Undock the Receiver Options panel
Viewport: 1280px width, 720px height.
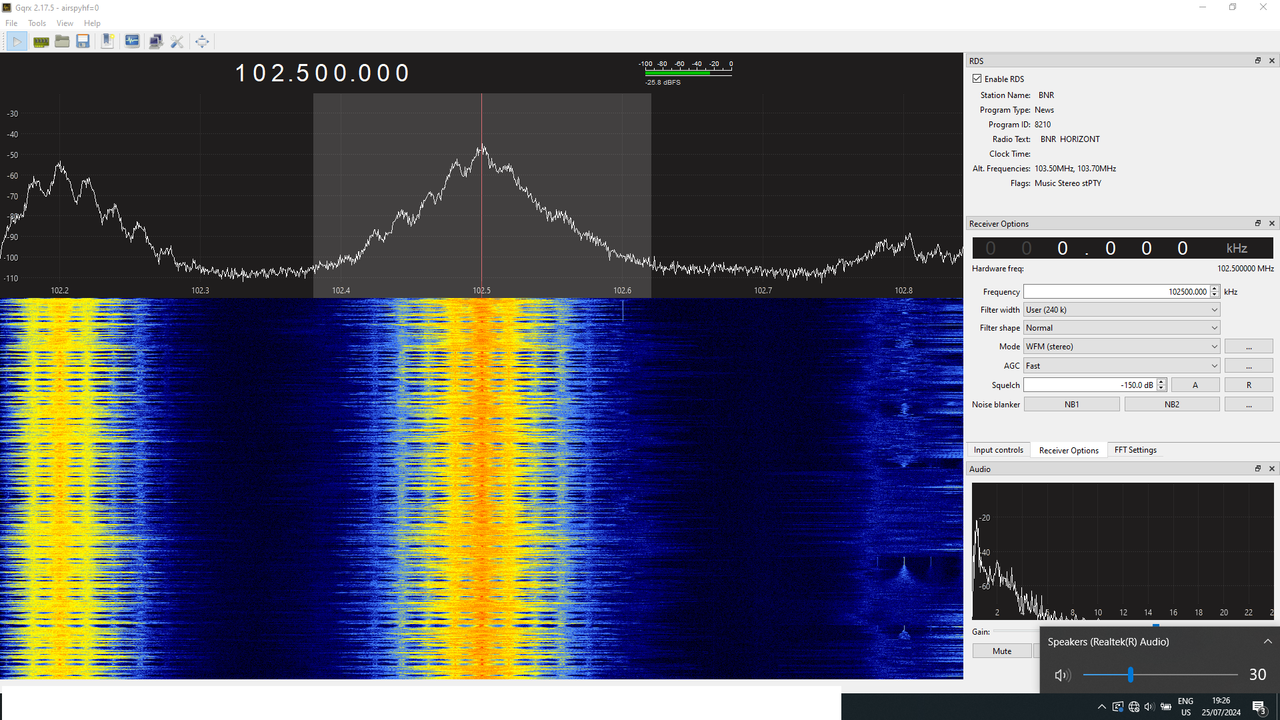click(x=1258, y=224)
